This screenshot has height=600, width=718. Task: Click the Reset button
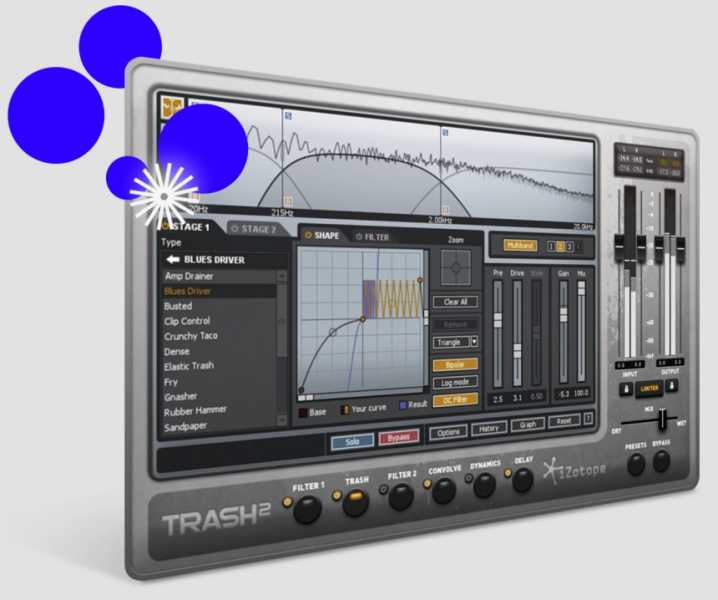(564, 420)
